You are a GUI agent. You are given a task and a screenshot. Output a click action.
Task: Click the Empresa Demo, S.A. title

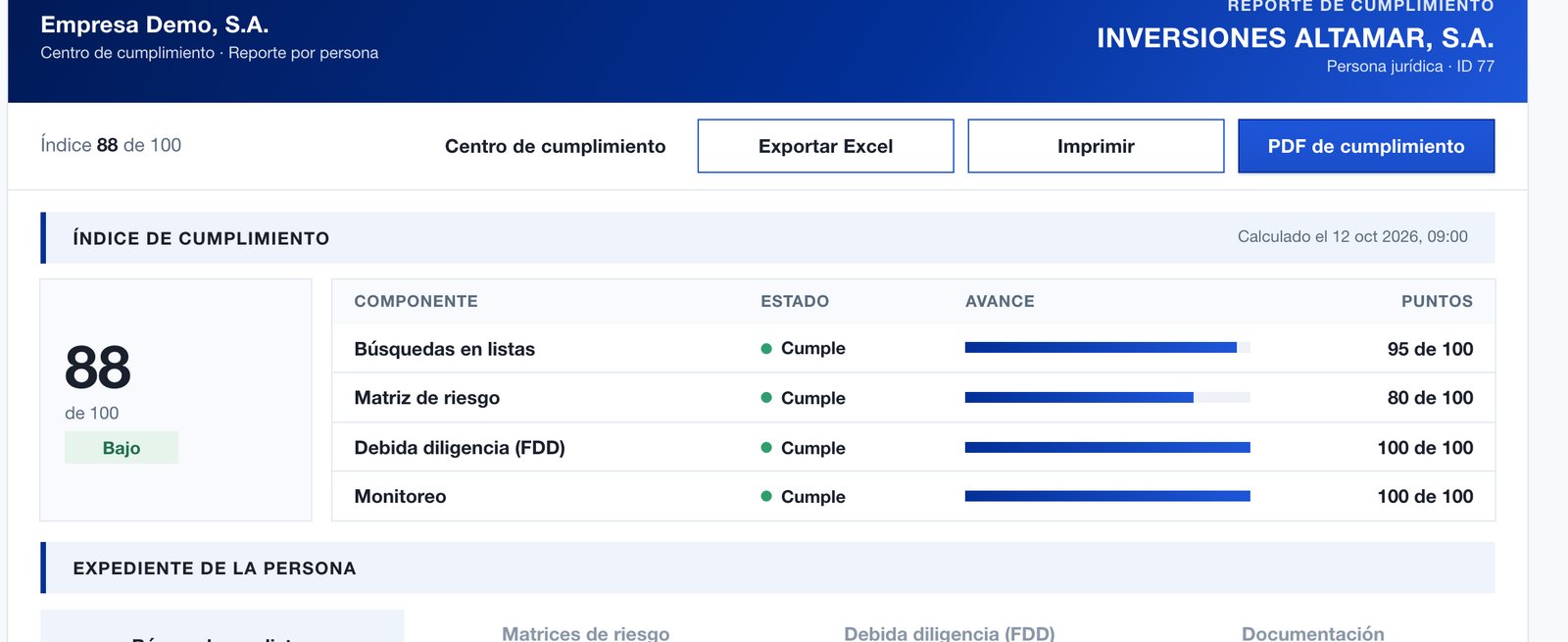click(155, 25)
